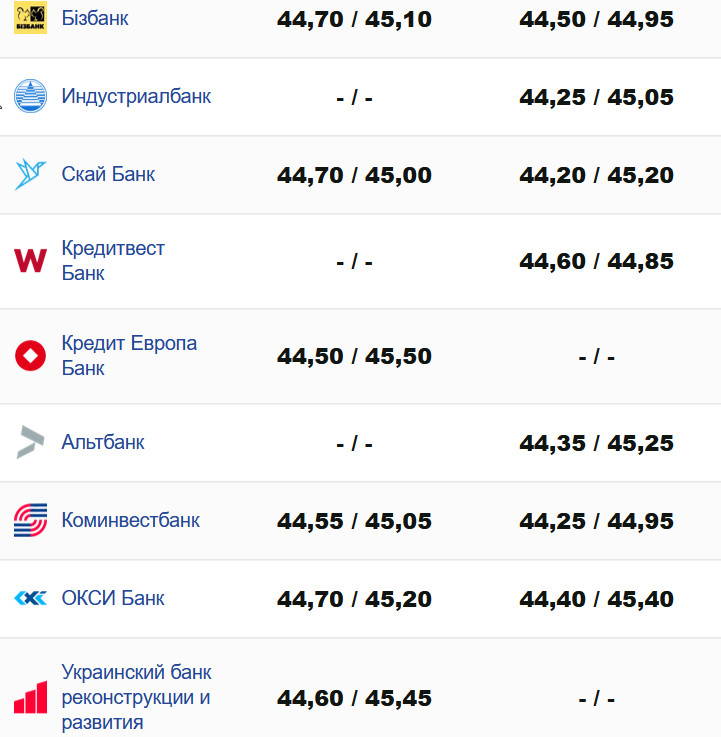This screenshot has width=721, height=737.
Task: Click the Индустриалбанк round blue logo
Action: [30, 96]
